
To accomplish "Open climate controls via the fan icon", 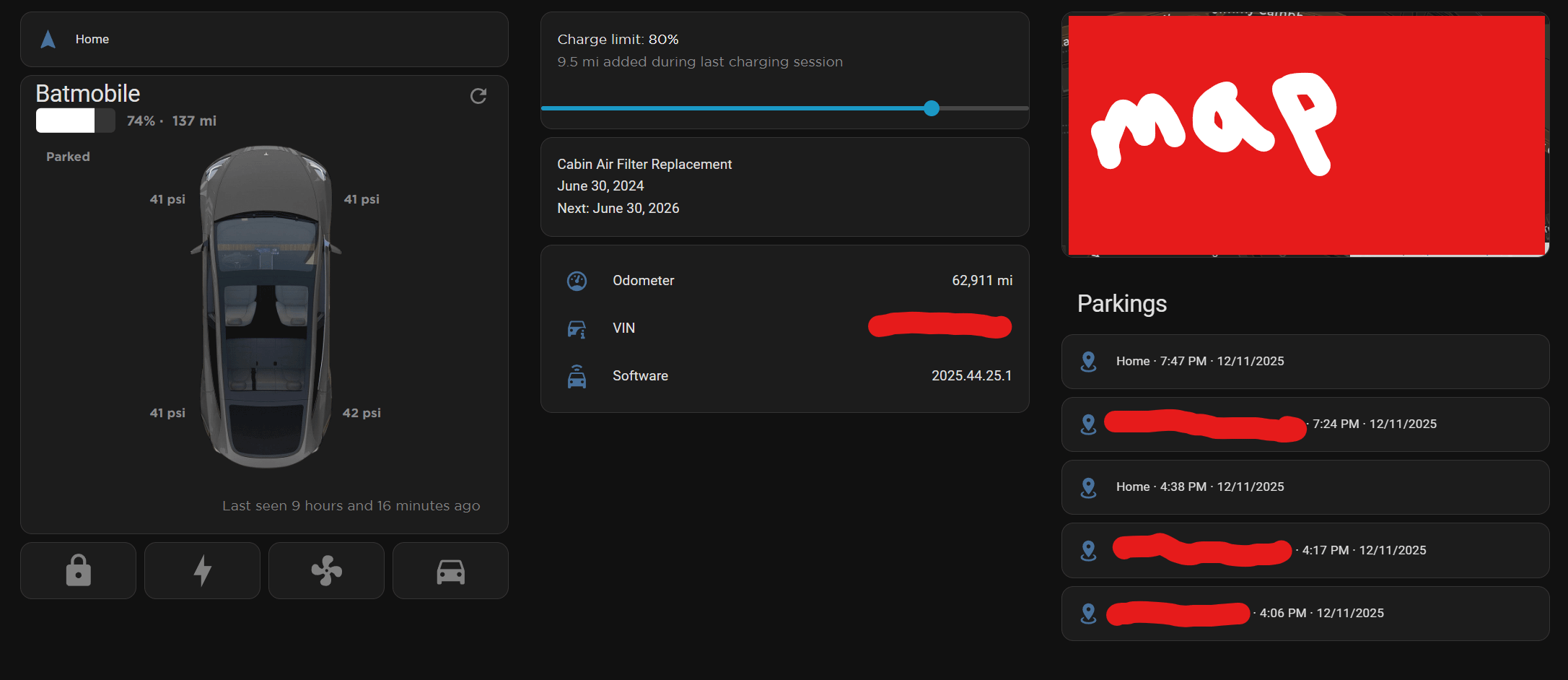I will point(326,570).
